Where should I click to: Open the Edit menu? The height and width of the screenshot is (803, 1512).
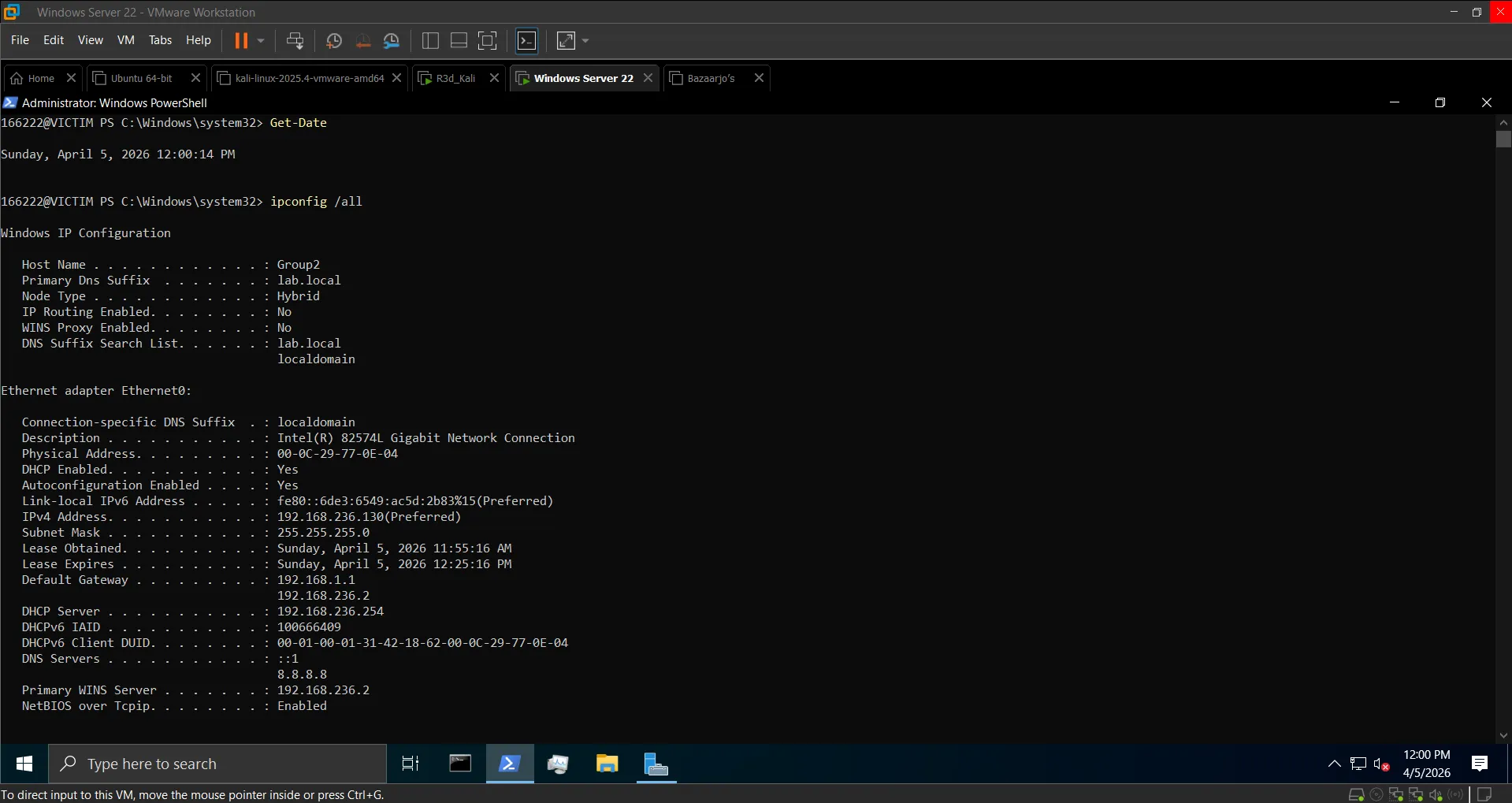coord(54,40)
